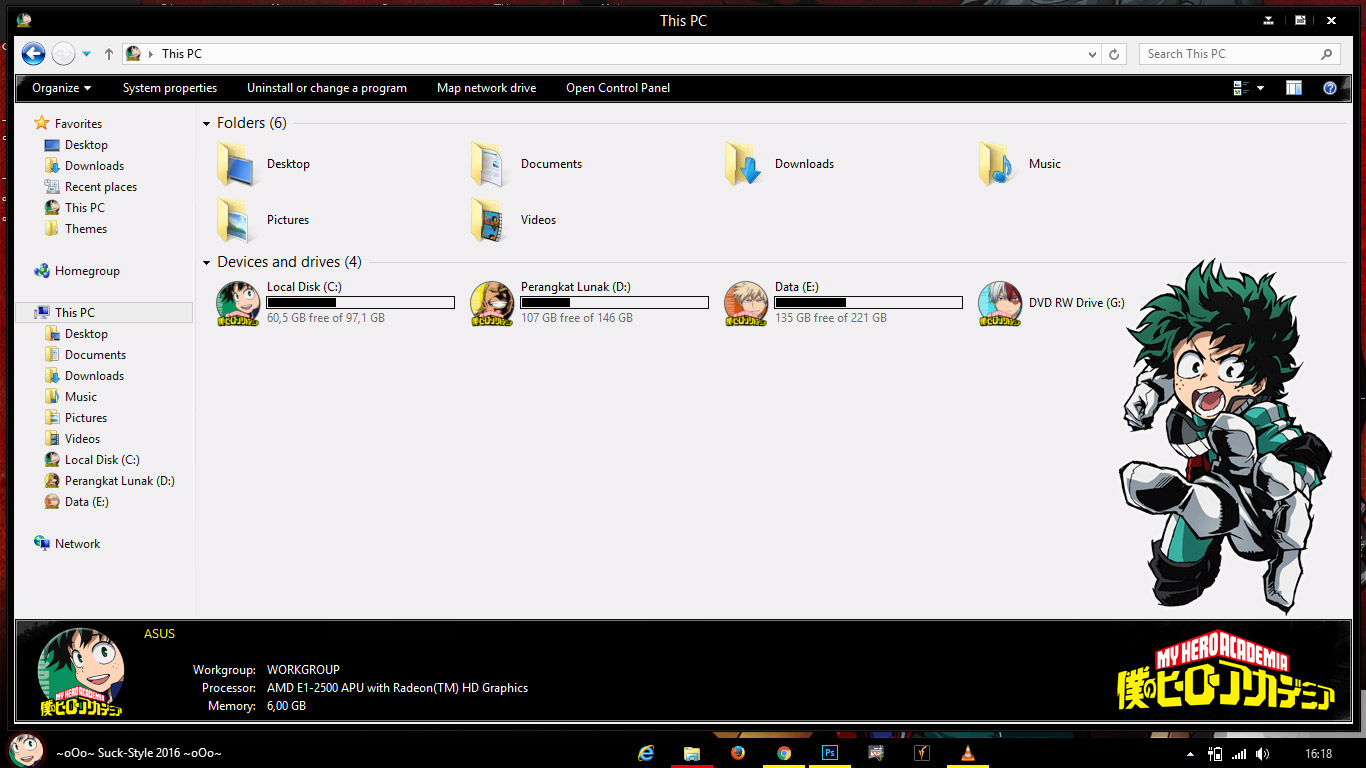
Task: Click the volume speaker tray icon
Action: click(x=1263, y=754)
